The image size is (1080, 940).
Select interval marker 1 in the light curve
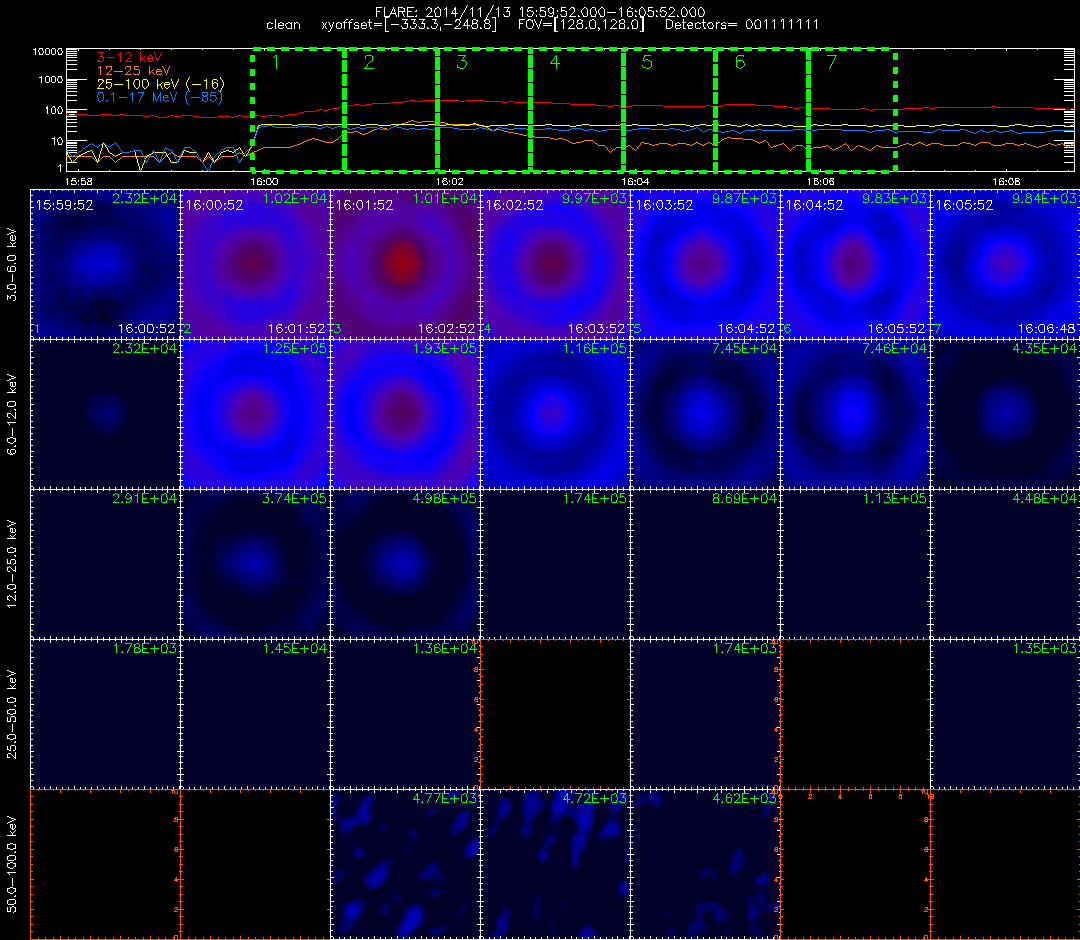point(276,62)
